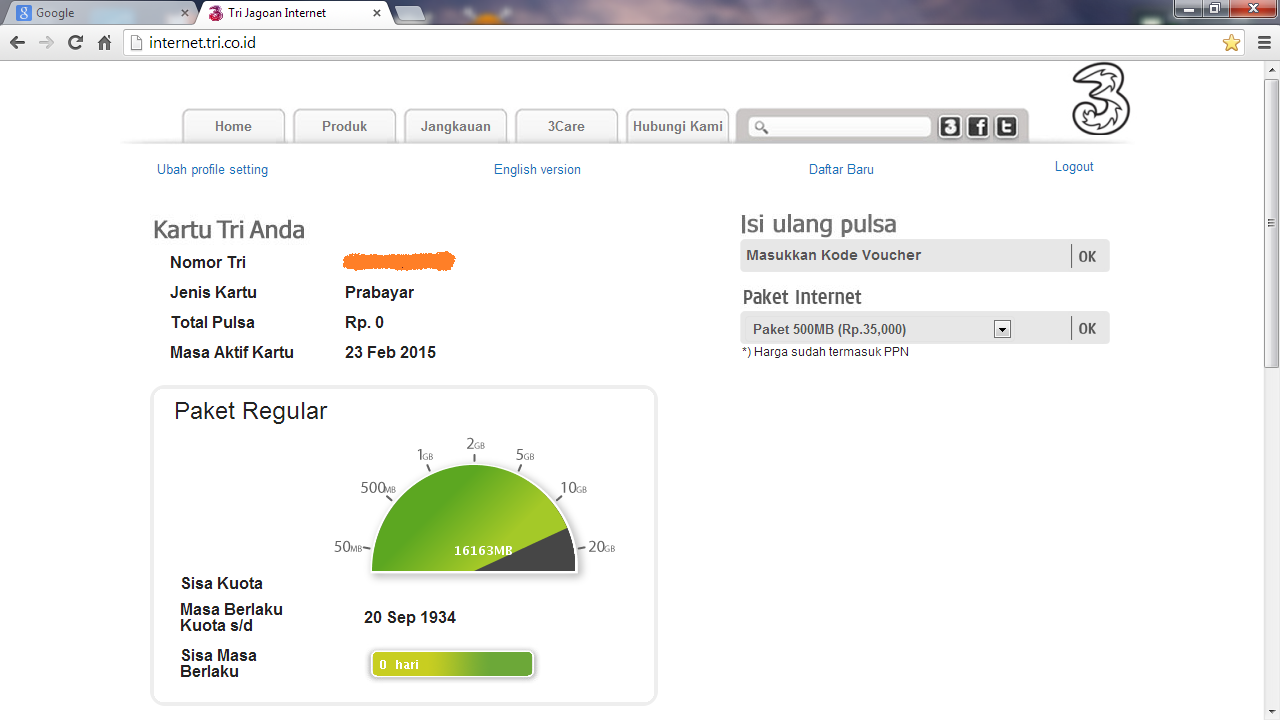Click the large Tri 3 logo
1280x720 pixels.
coord(1100,99)
